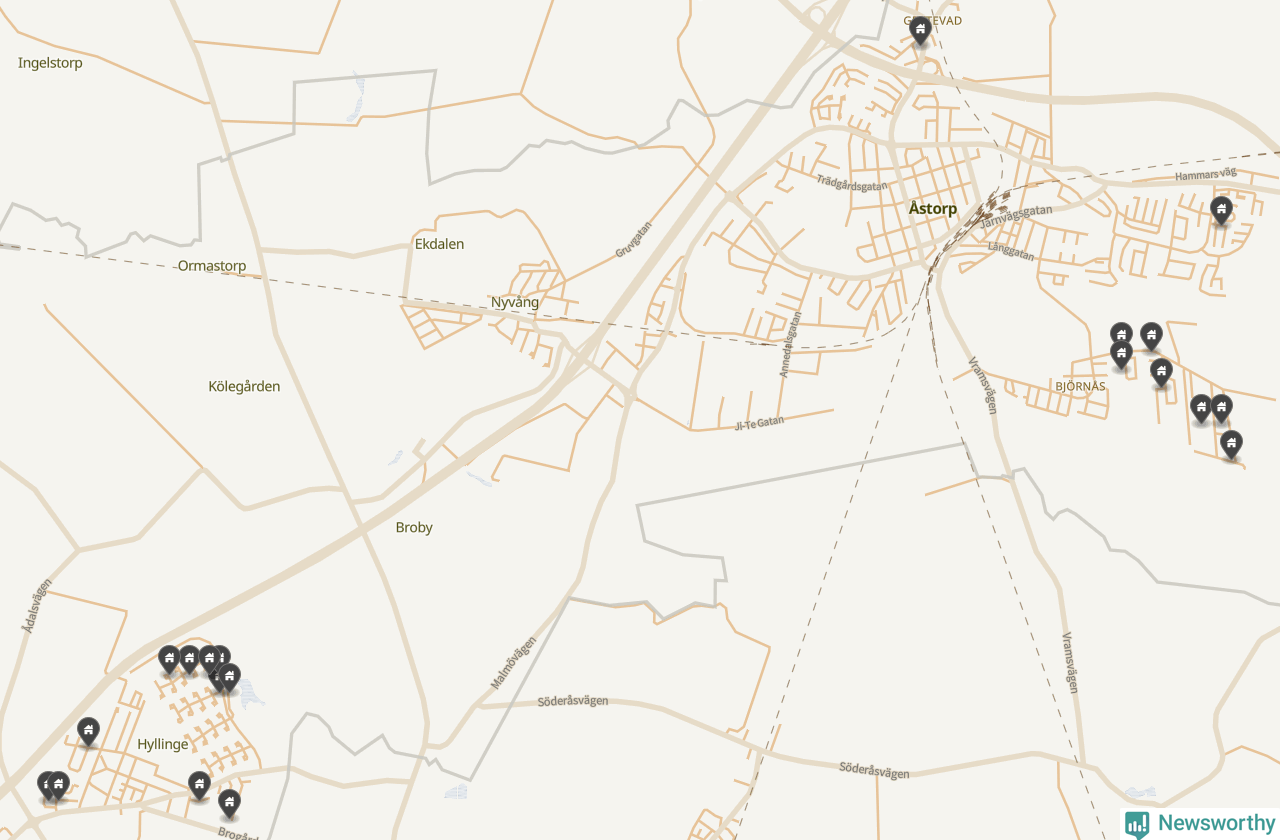The height and width of the screenshot is (840, 1280).
Task: Open the Newsworthy link text
Action: point(1216,824)
